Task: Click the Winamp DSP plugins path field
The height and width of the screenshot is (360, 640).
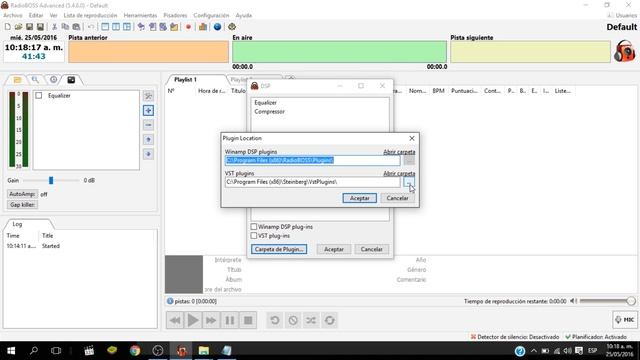Action: [312, 160]
